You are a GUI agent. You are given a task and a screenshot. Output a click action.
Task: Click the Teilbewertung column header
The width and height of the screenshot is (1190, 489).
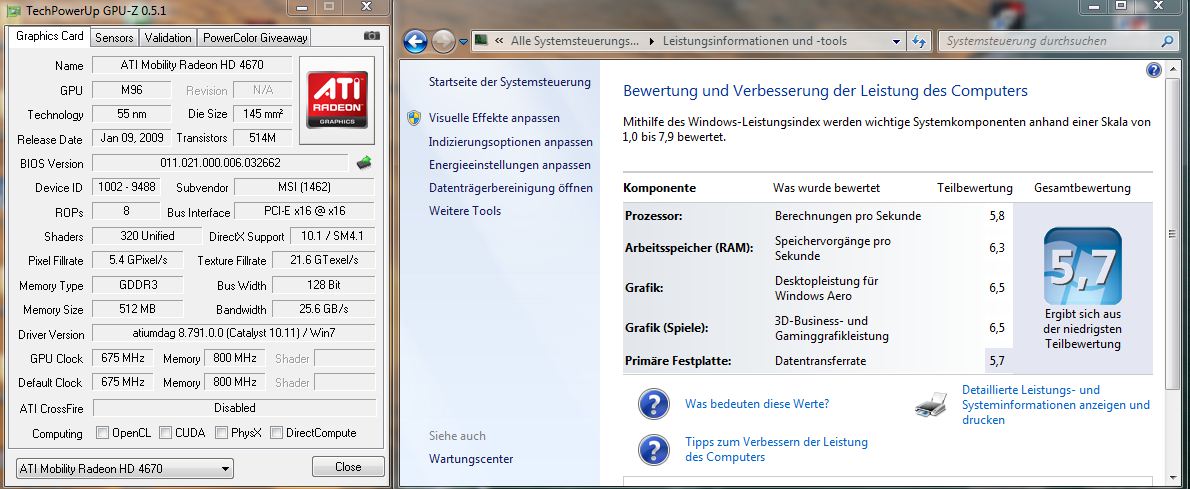pos(974,188)
